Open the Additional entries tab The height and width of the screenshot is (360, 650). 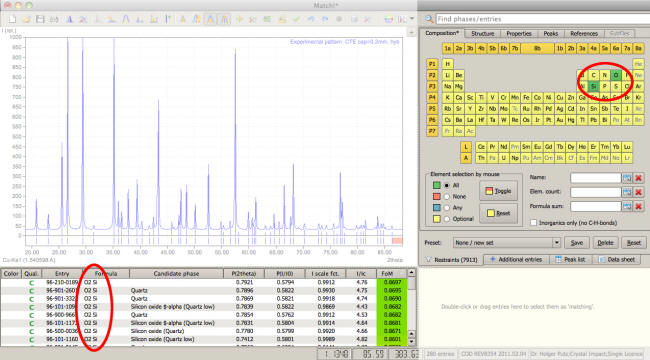pos(516,260)
